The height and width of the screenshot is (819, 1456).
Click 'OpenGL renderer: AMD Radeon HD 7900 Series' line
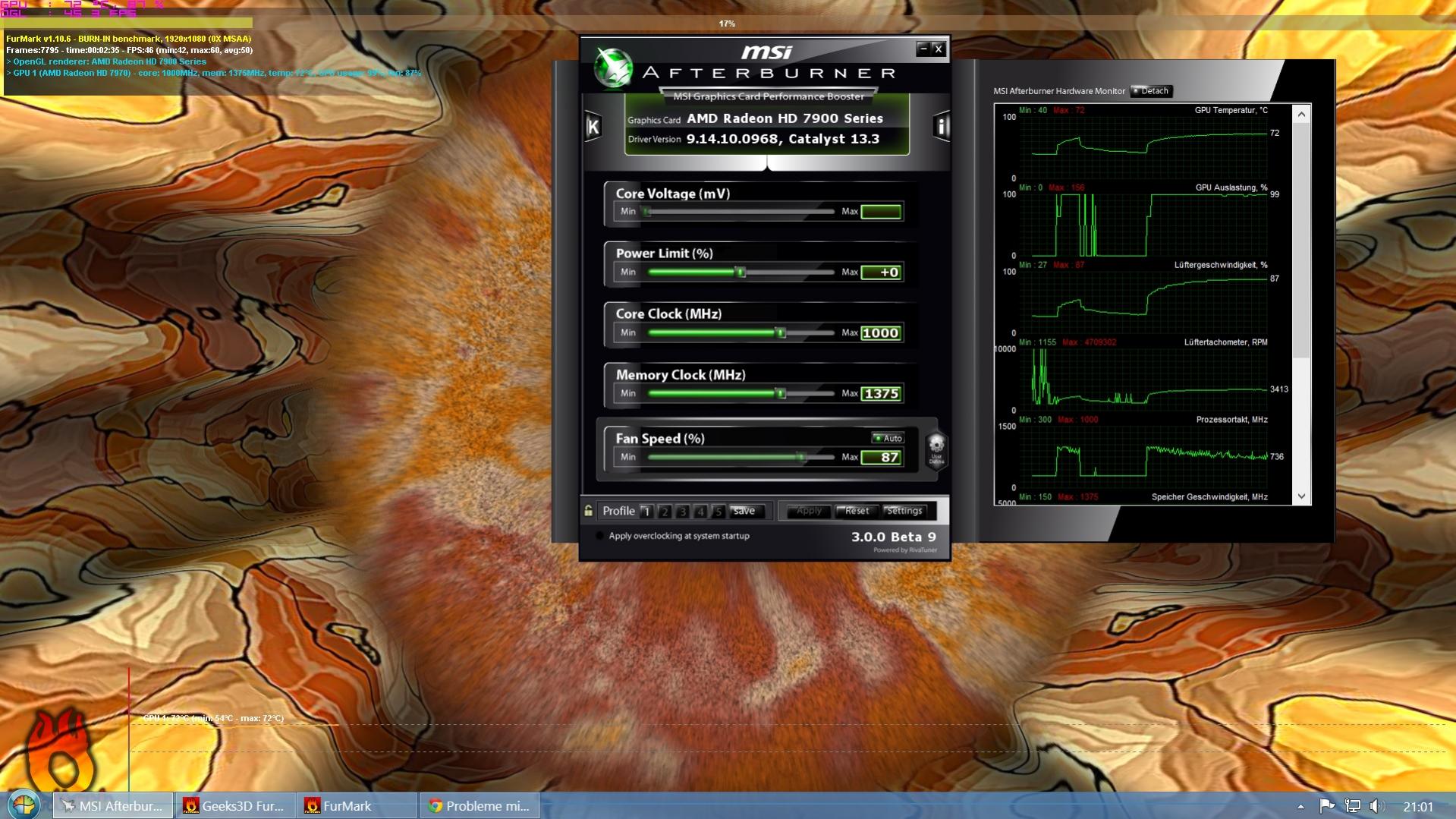pos(106,61)
